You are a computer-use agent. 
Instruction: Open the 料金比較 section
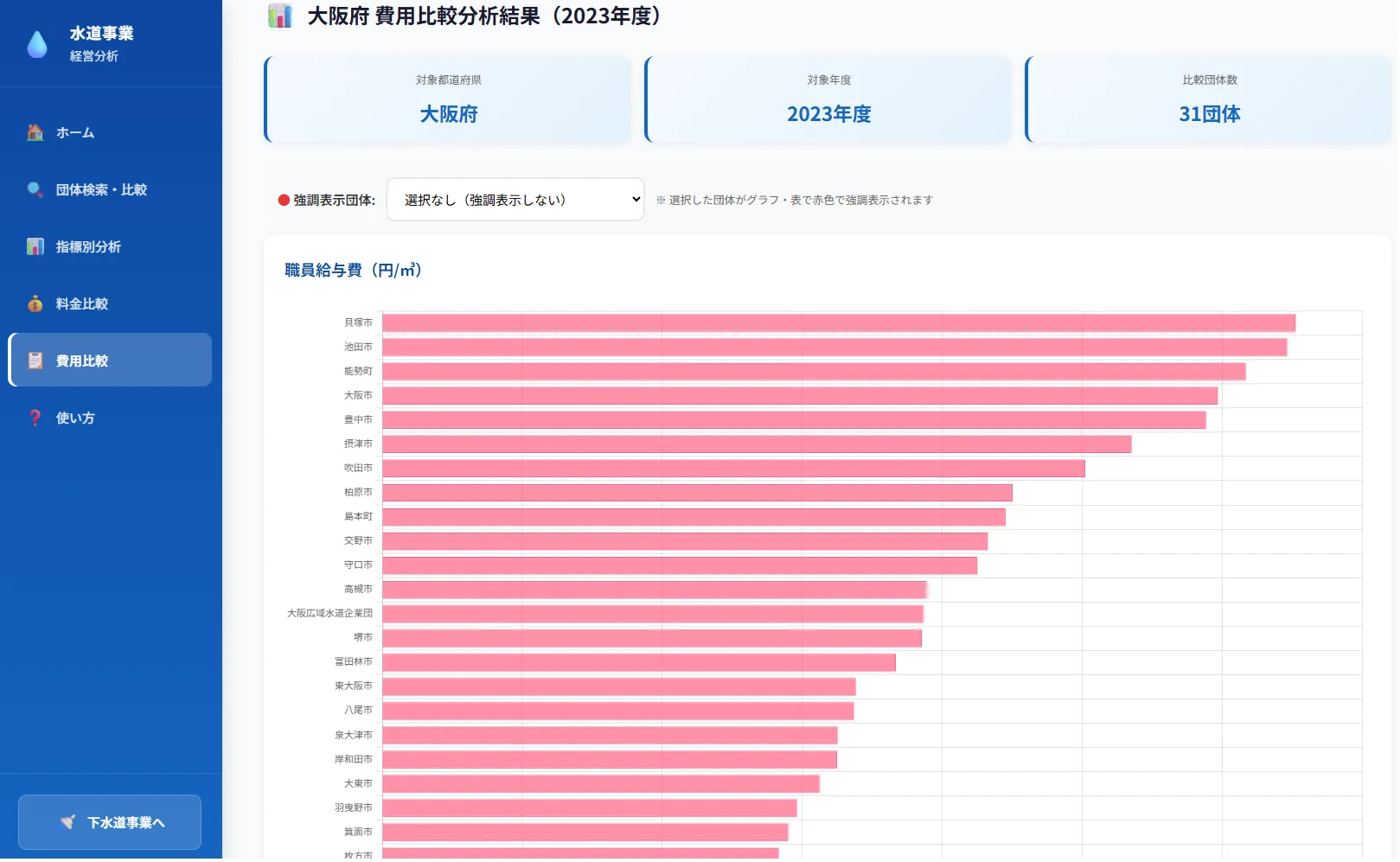pos(110,303)
